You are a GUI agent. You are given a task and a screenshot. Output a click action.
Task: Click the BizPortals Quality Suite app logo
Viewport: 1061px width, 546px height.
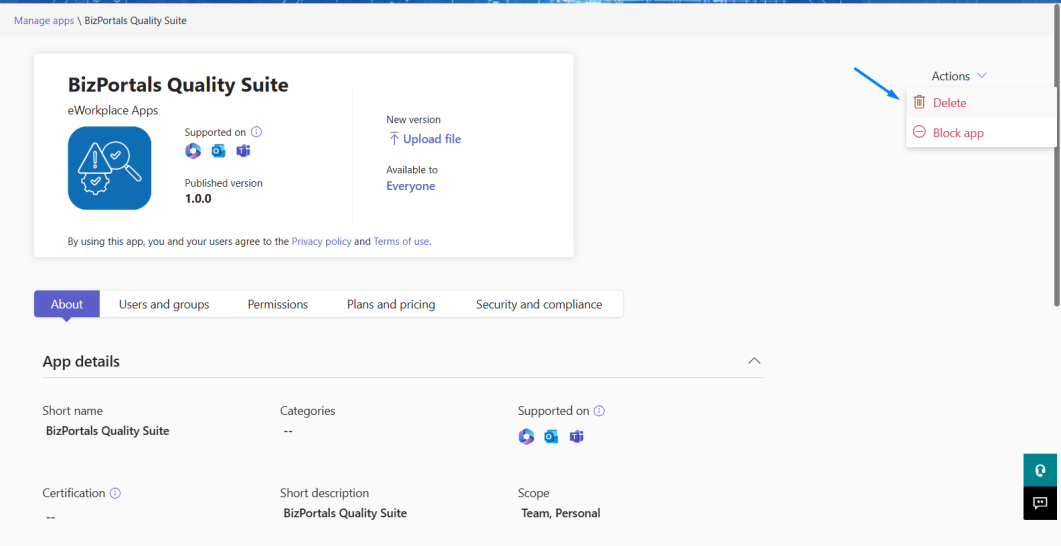[110, 168]
